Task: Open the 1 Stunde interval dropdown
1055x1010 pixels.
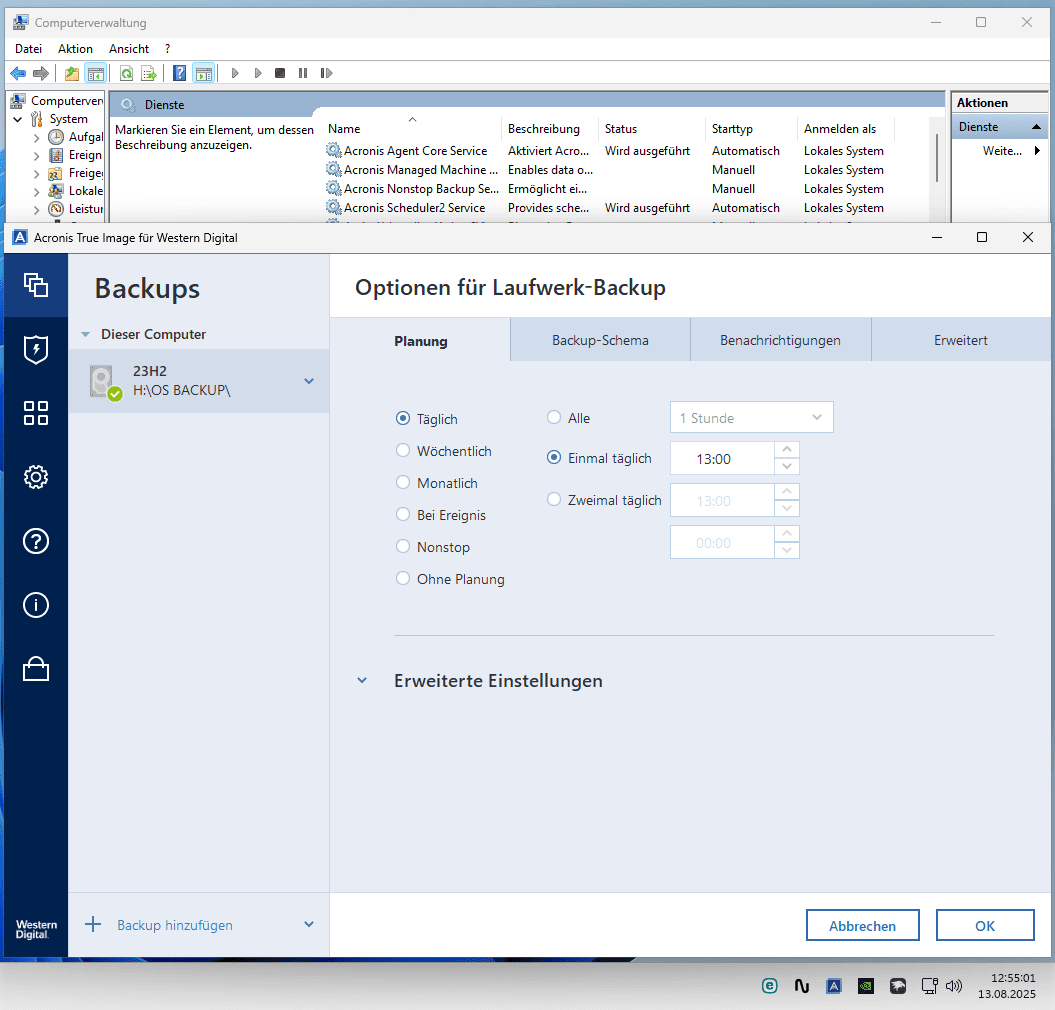Action: [752, 417]
